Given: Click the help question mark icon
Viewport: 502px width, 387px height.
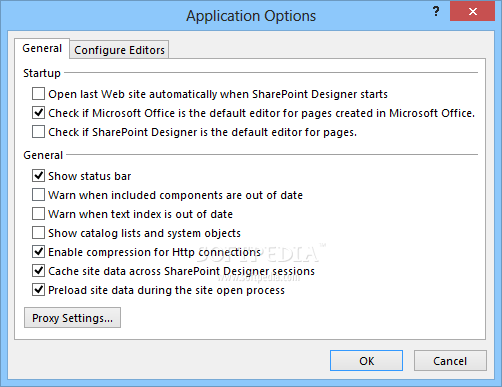Looking at the screenshot, I should point(436,12).
